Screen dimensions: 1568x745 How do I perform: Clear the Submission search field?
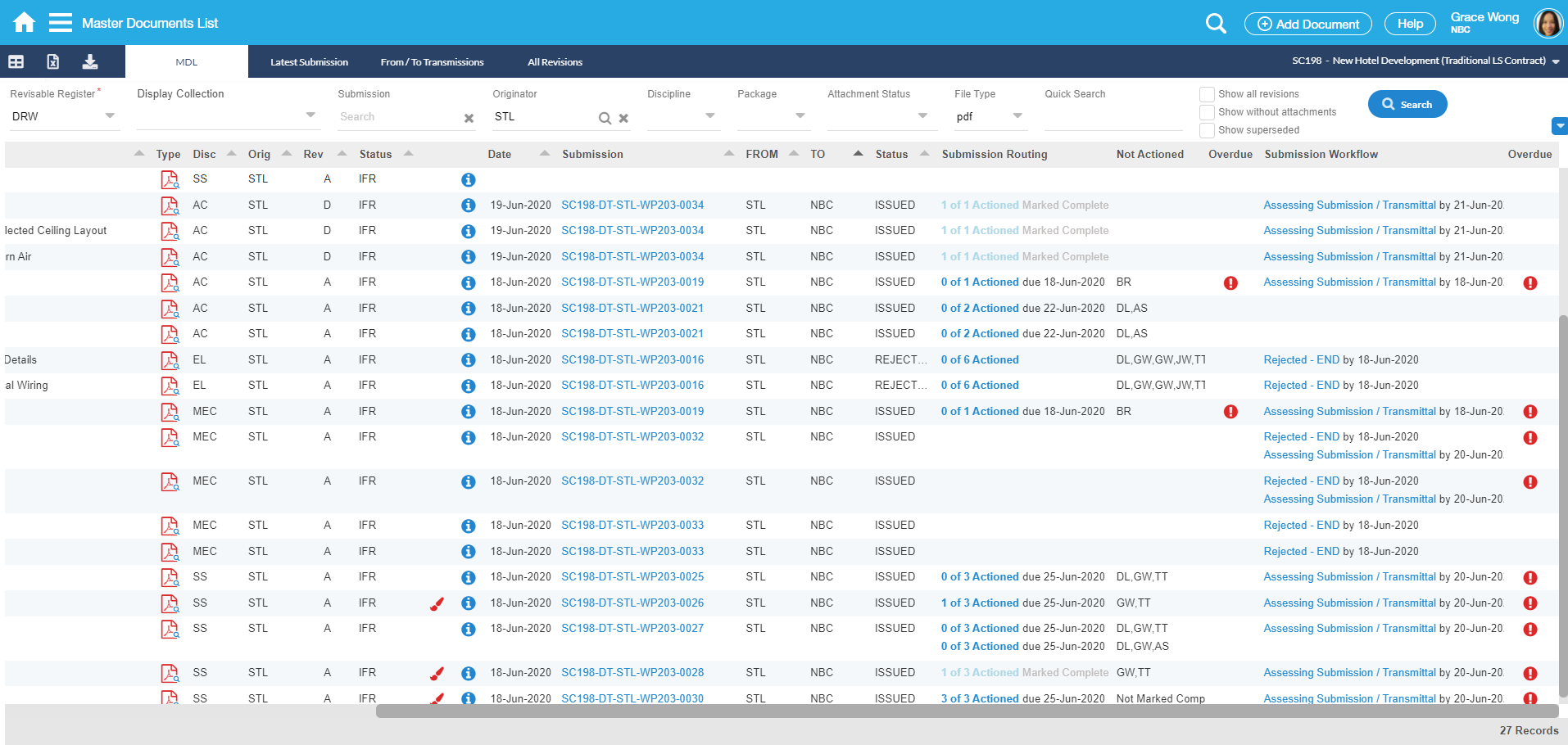tap(469, 118)
